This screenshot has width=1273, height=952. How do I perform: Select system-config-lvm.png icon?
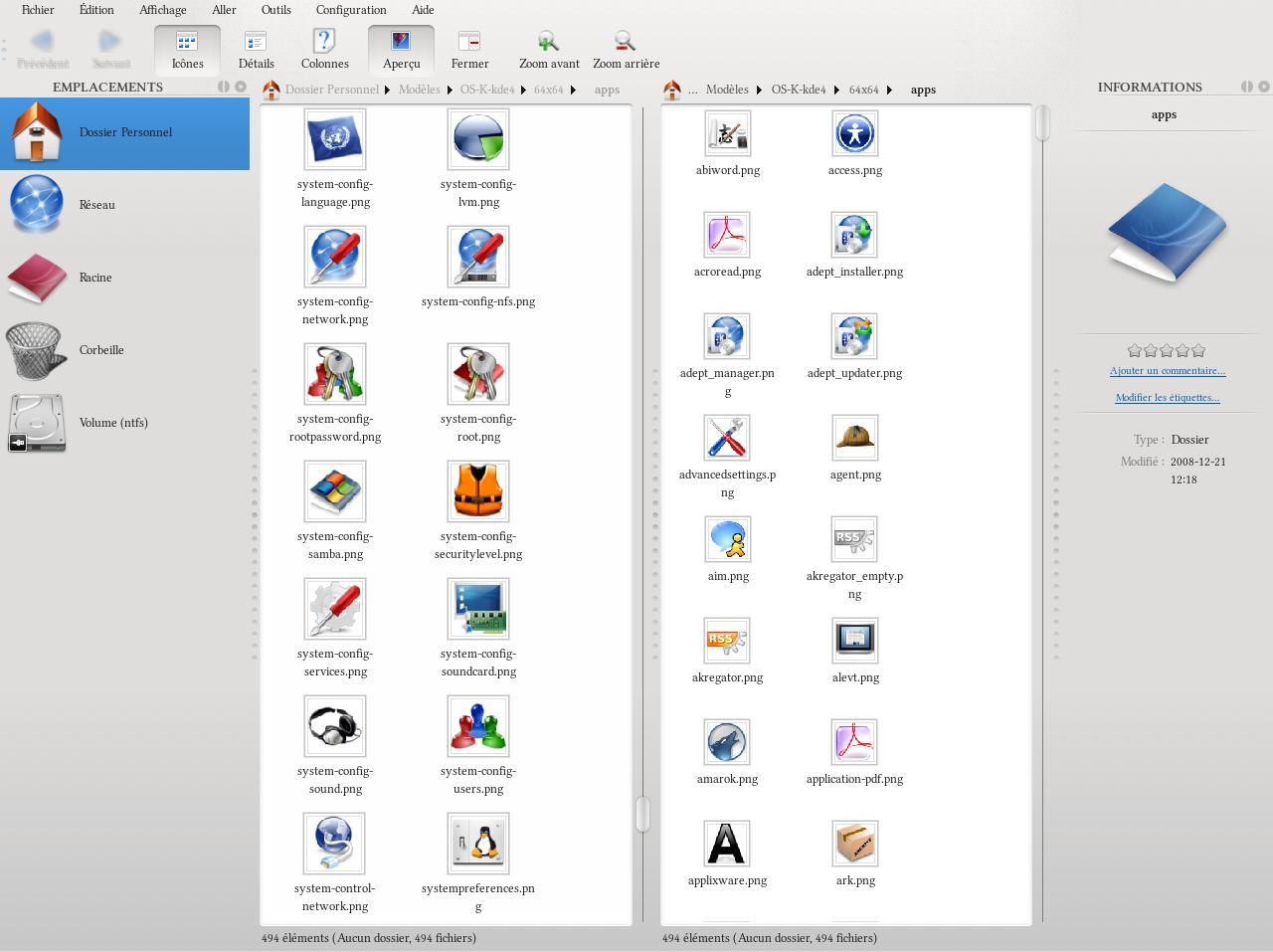click(478, 139)
